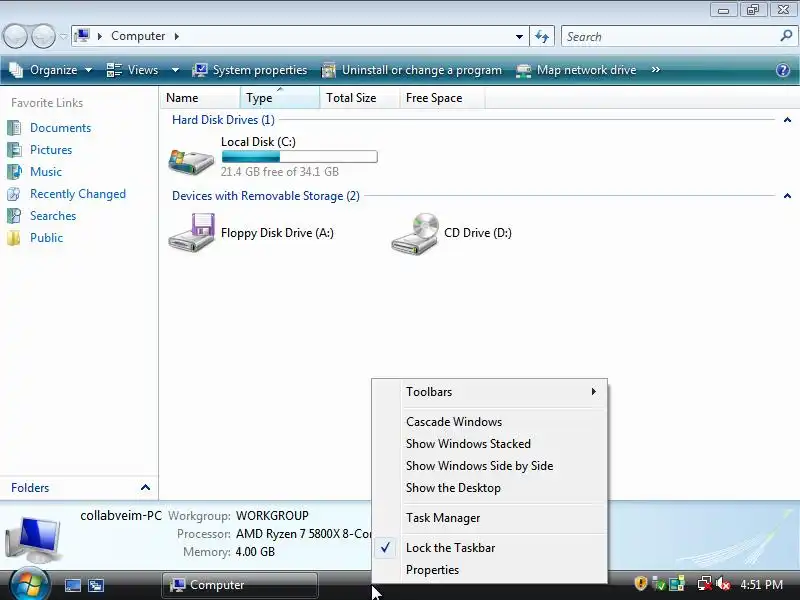
Task: Open the Recently Changed favorite link
Action: (78, 194)
